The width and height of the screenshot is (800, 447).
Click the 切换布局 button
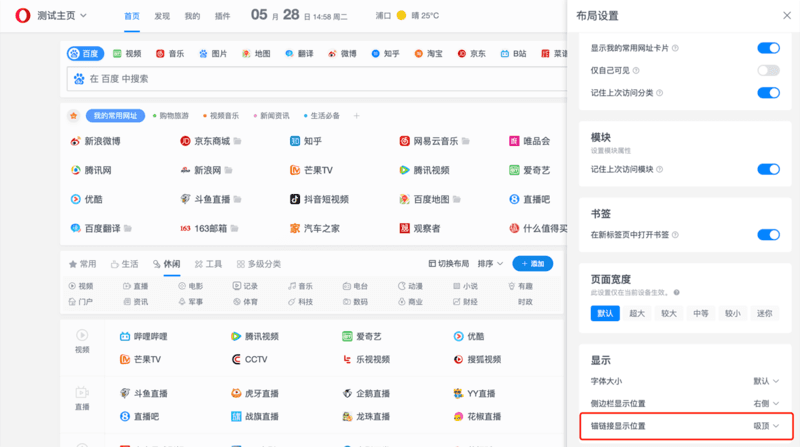pos(448,264)
